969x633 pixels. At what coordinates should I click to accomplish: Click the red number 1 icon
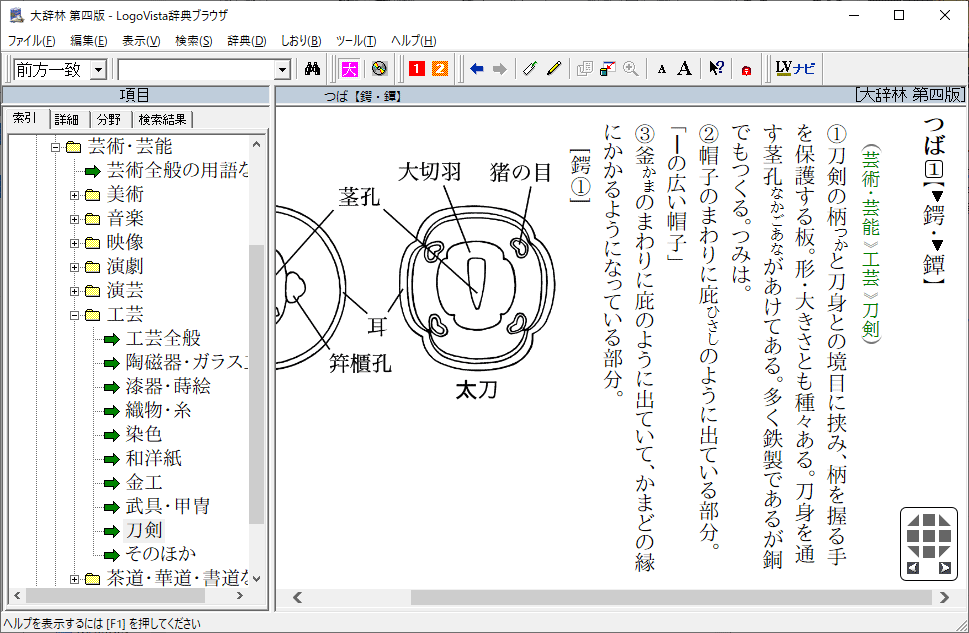(416, 69)
